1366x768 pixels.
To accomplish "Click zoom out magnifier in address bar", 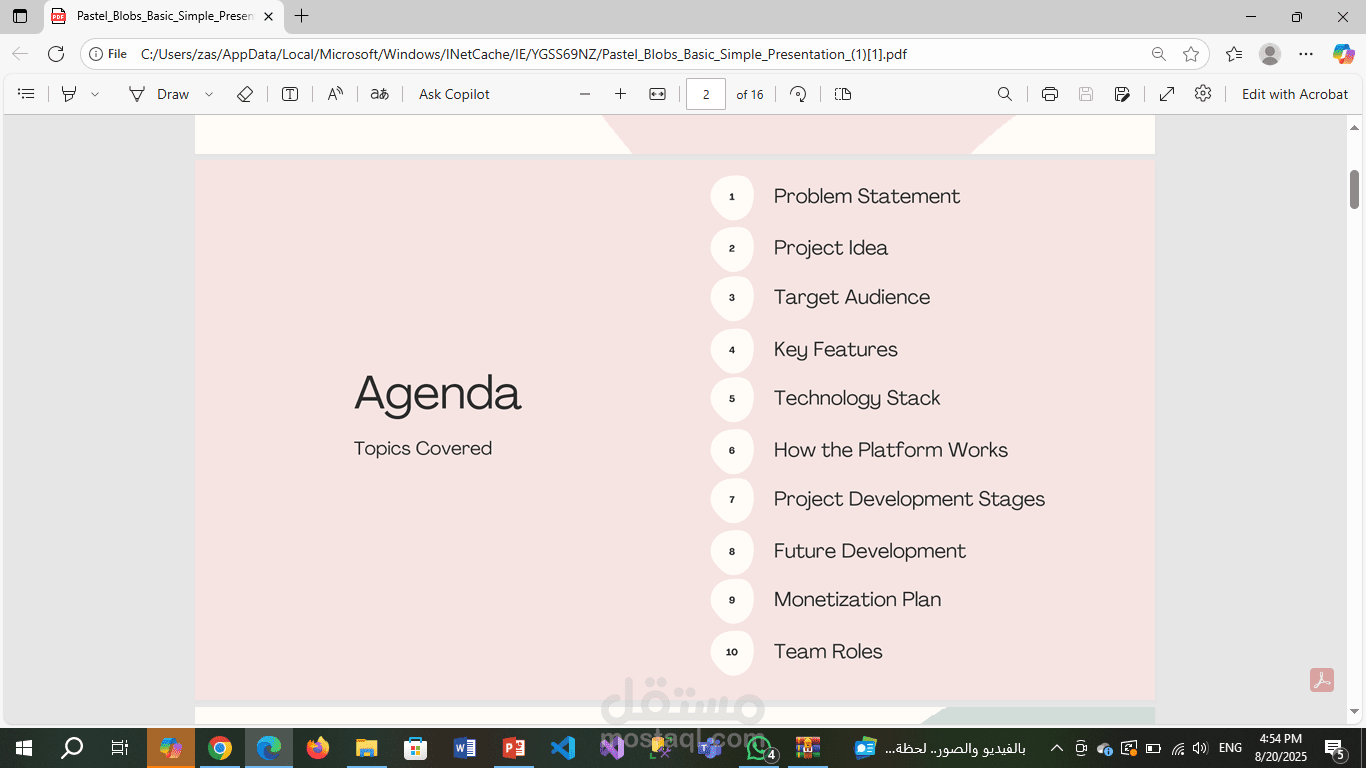I will (x=1158, y=54).
